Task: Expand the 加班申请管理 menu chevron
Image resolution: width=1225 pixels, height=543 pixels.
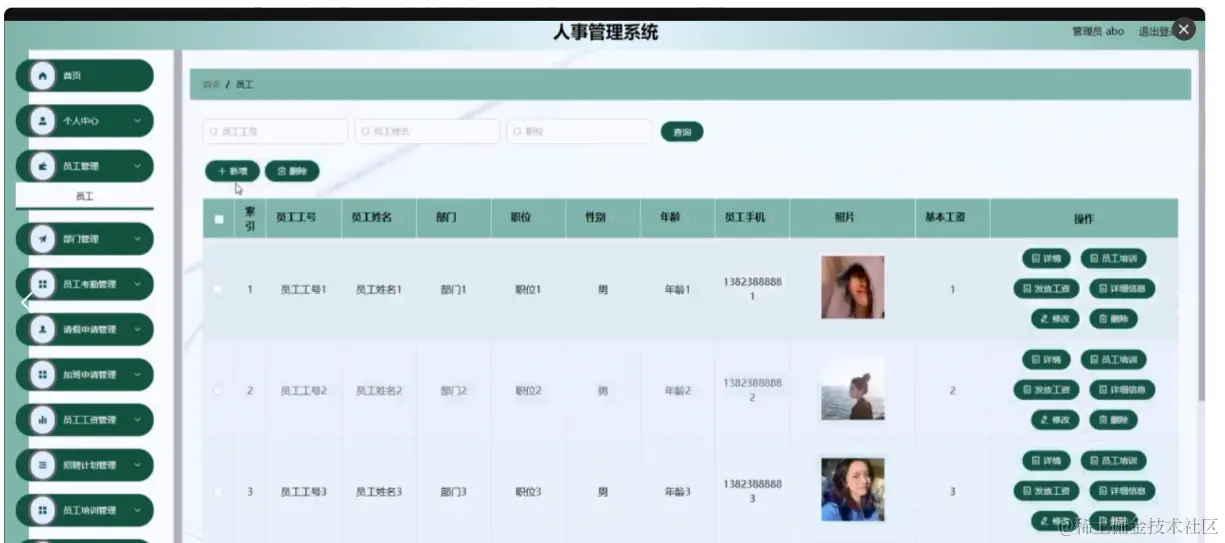Action: pos(137,374)
